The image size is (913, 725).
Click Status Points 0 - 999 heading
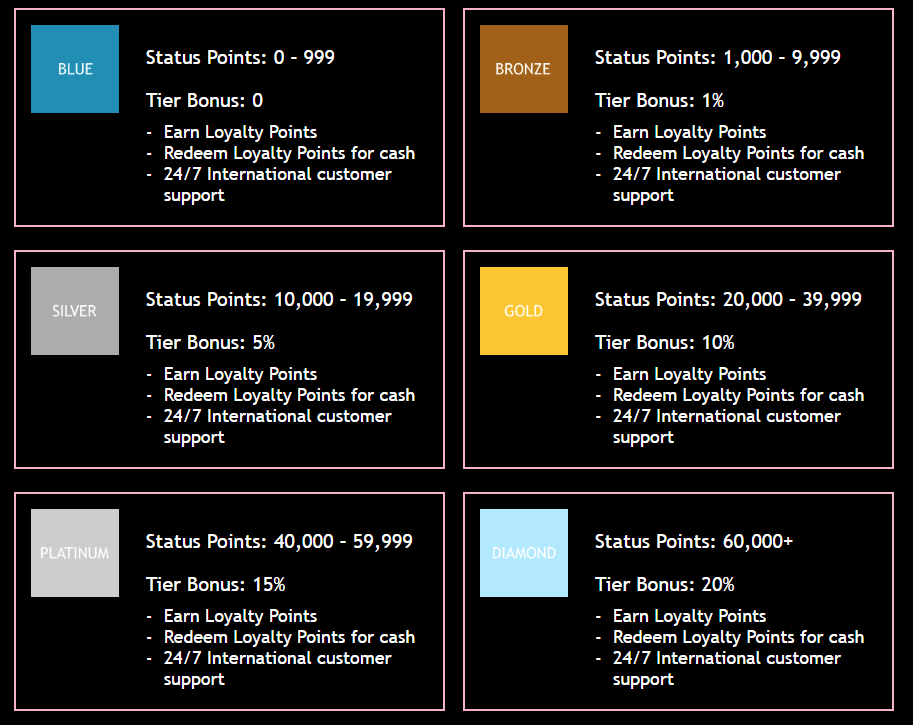240,57
